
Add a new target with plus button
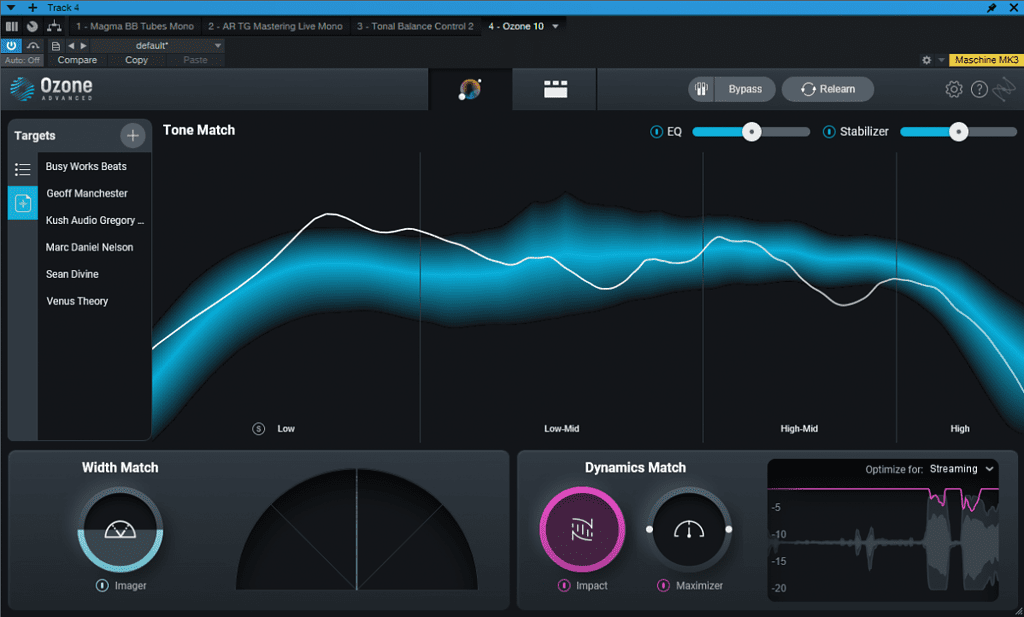132,136
